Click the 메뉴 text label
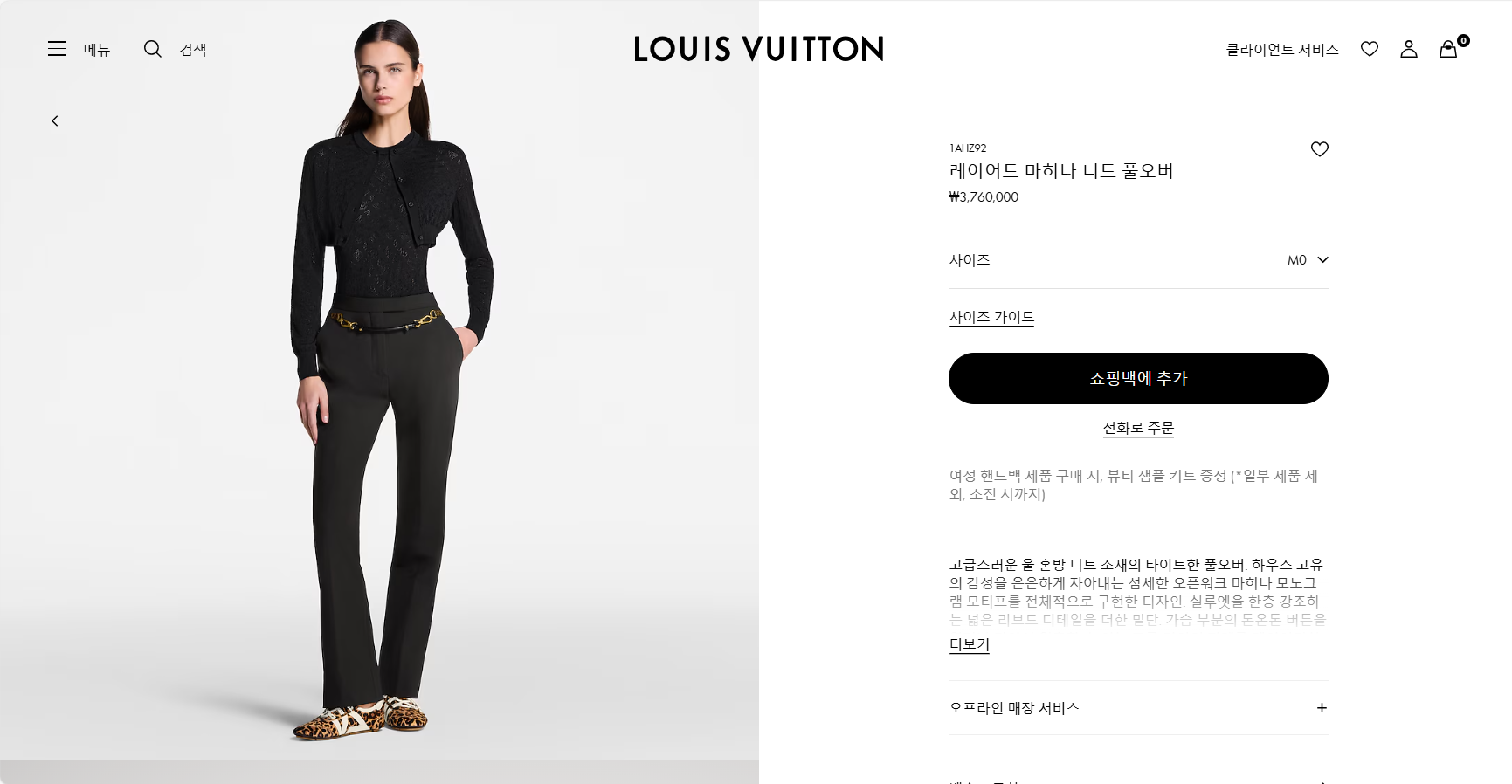This screenshot has width=1512, height=784. coord(97,50)
